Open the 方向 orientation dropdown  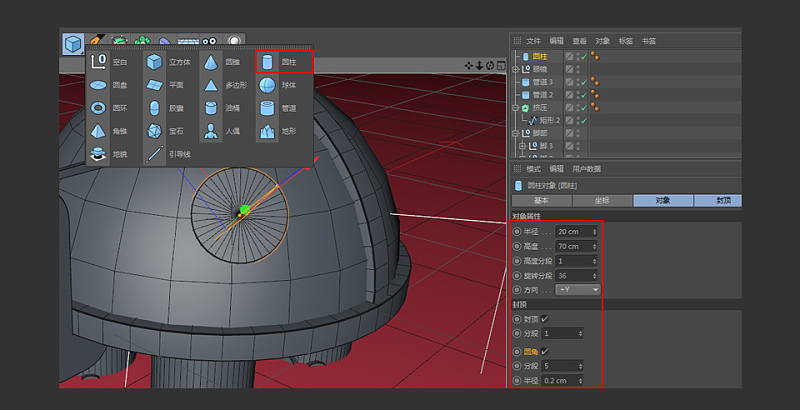tap(579, 289)
